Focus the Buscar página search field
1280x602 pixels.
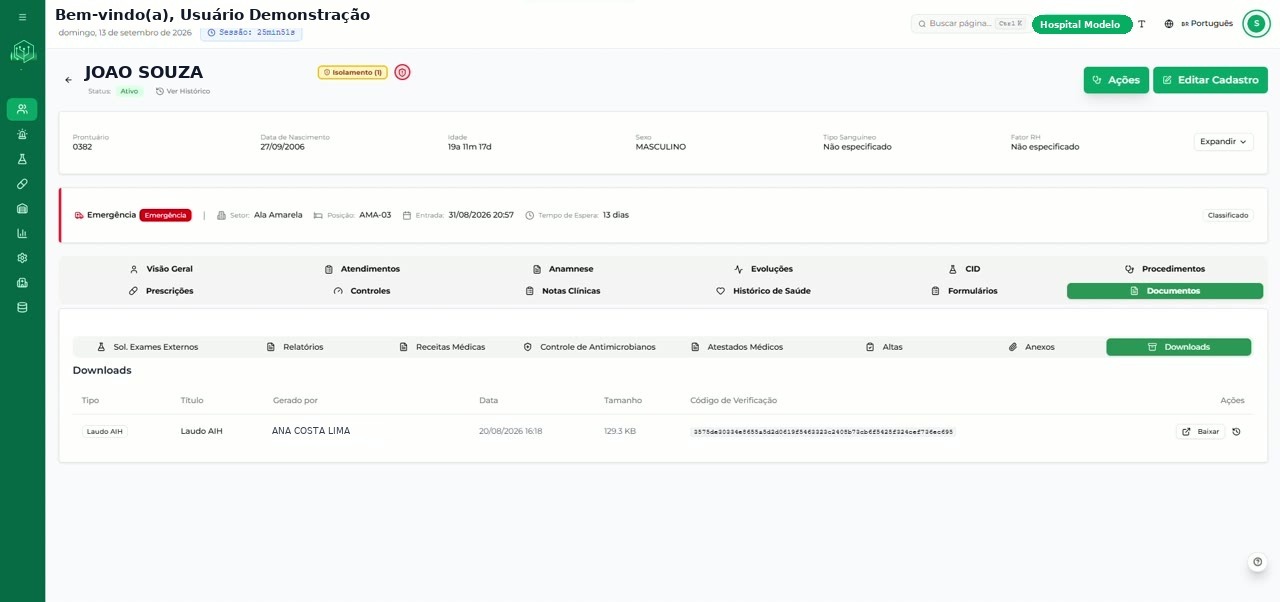(x=968, y=23)
